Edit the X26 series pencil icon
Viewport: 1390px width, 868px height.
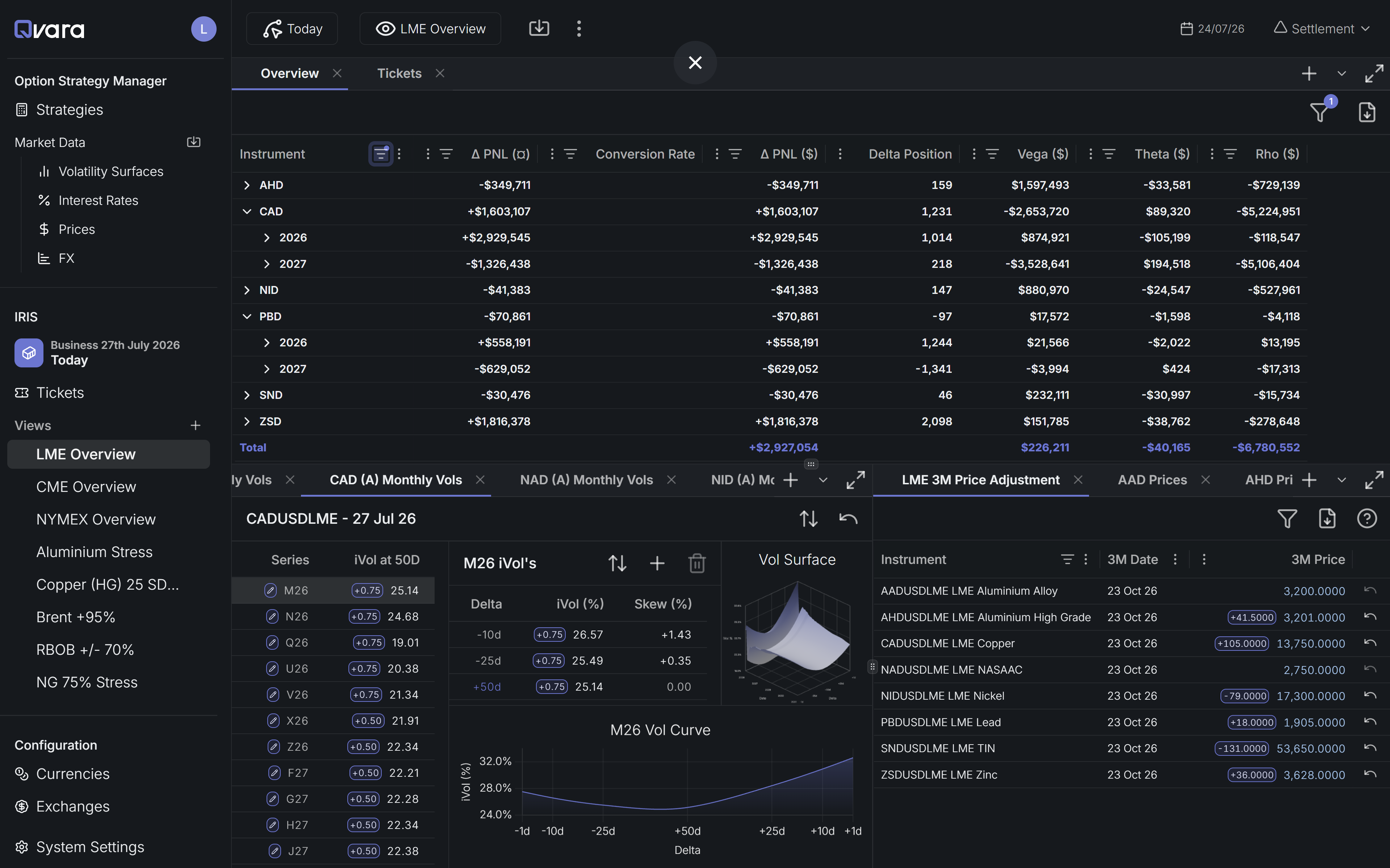(x=273, y=720)
